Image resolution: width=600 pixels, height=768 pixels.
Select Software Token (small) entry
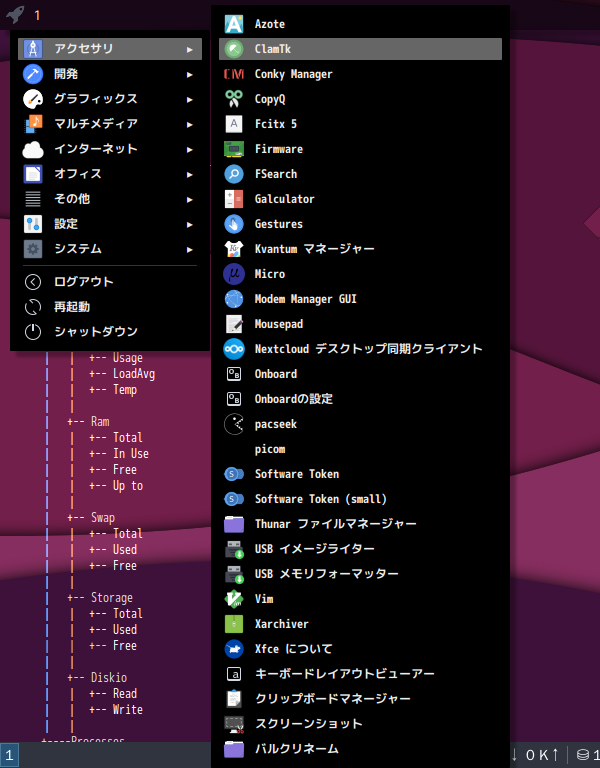360,499
